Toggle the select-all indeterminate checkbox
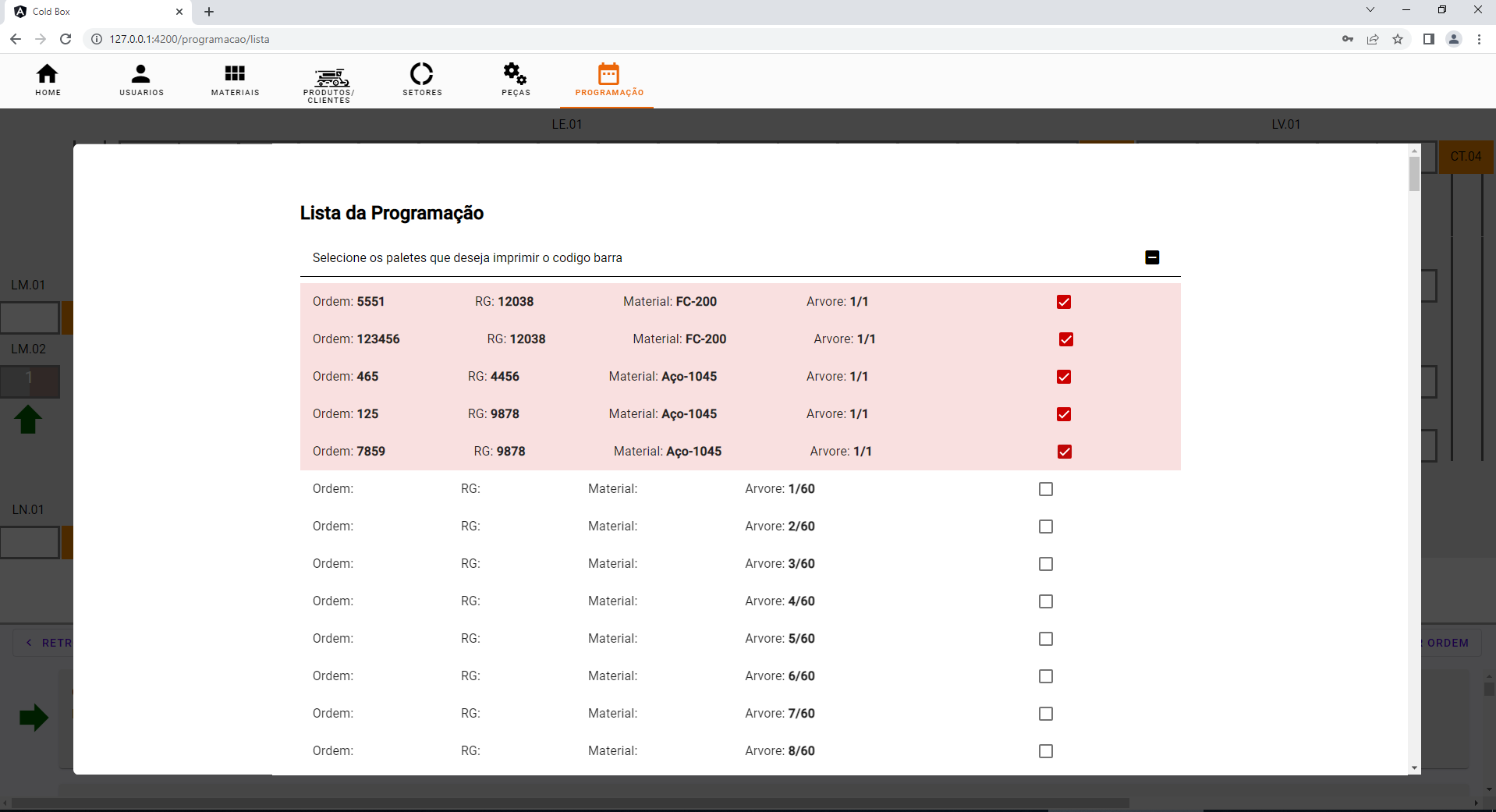 point(1152,257)
